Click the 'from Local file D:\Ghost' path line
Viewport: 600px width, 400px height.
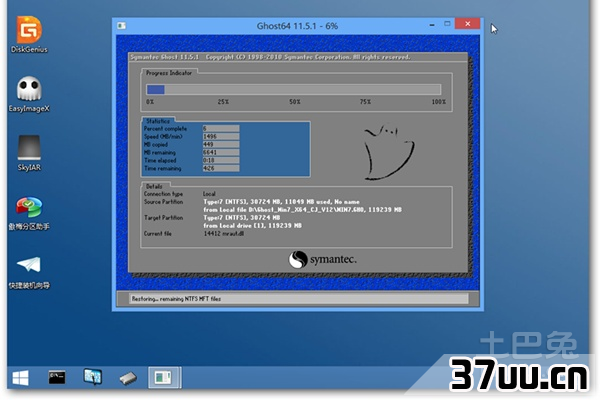click(302, 210)
